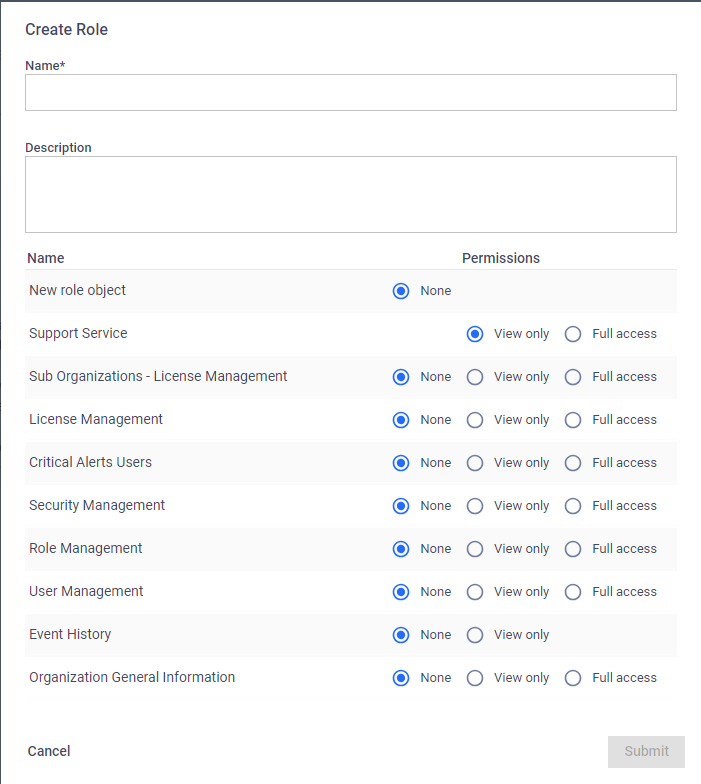Cancel the Create Role dialog

[x=49, y=751]
